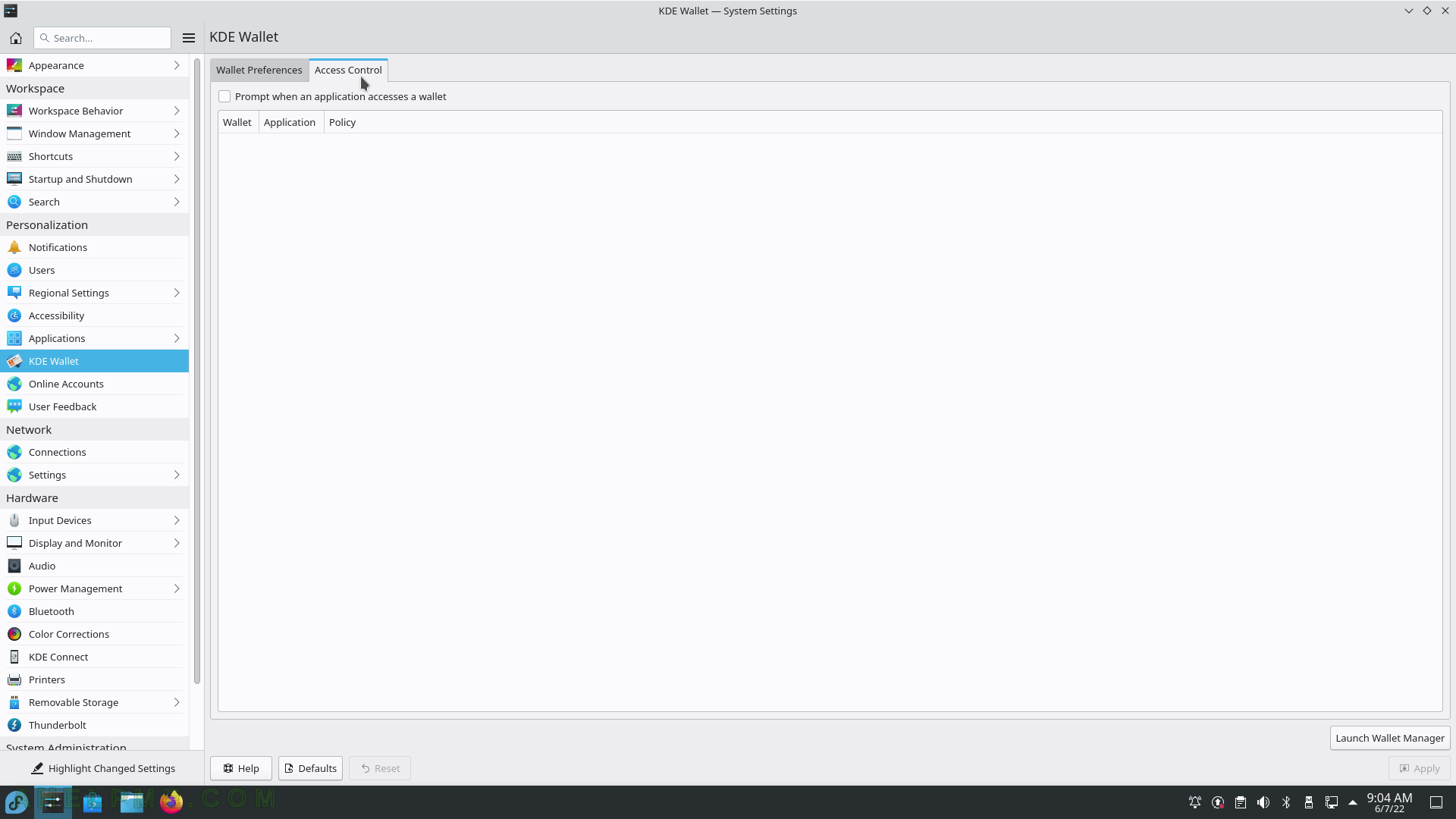Open the network Settings category

(x=94, y=475)
